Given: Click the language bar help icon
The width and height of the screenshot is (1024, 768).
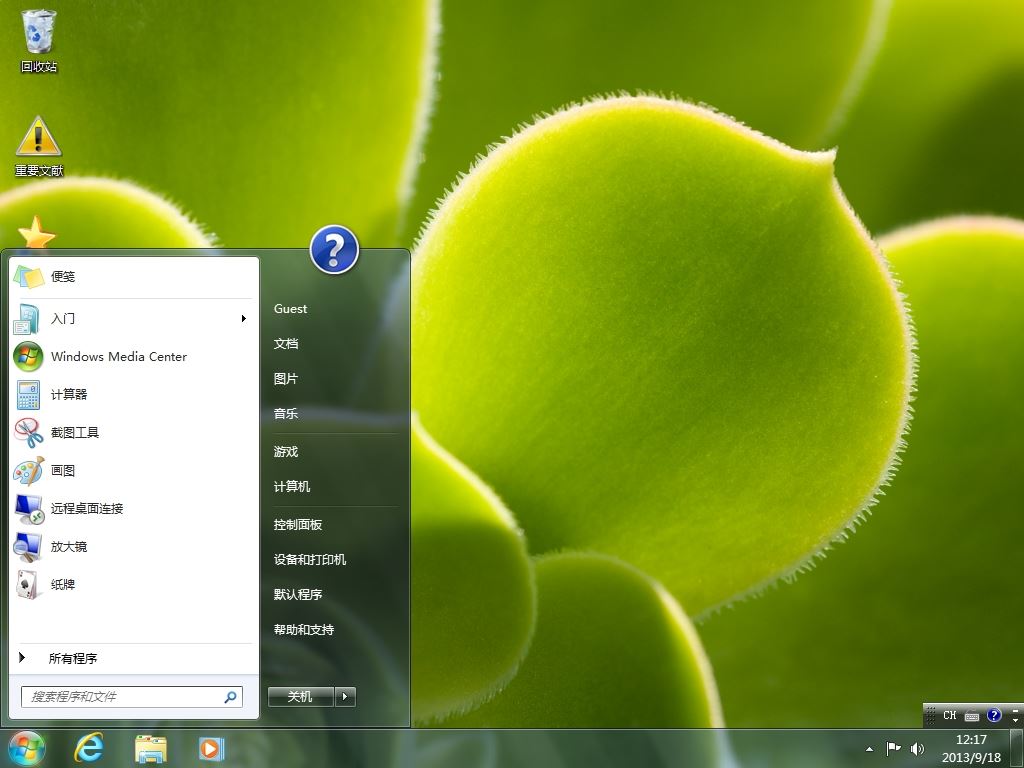Looking at the screenshot, I should tap(994, 715).
